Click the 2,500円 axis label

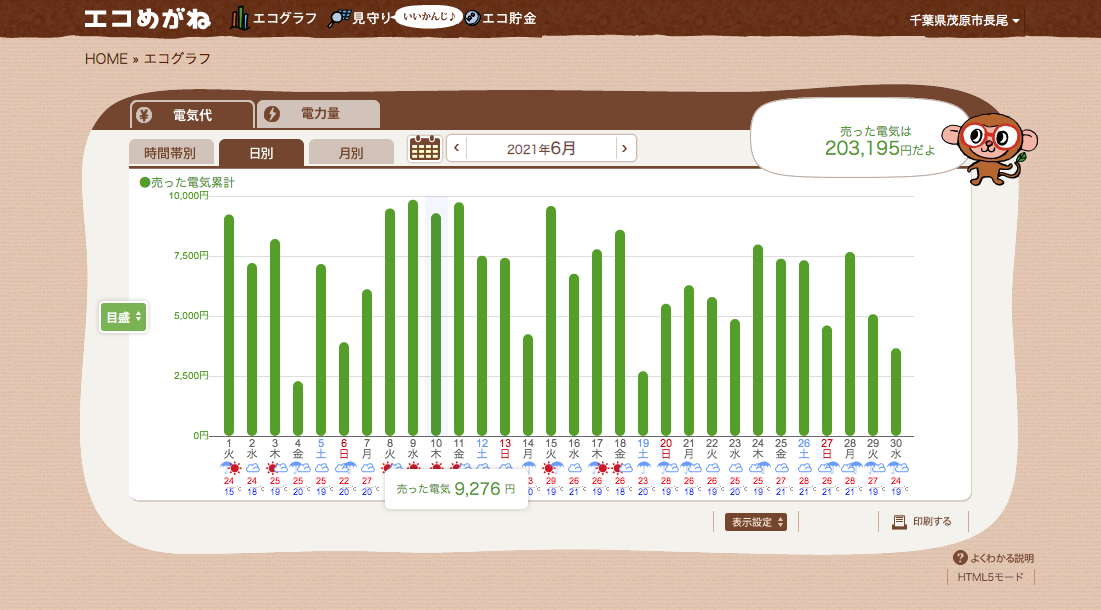click(x=191, y=376)
